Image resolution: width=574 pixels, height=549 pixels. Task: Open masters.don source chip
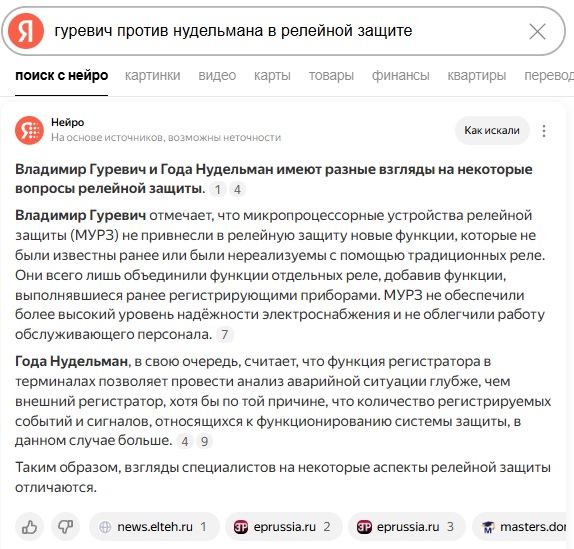523,527
